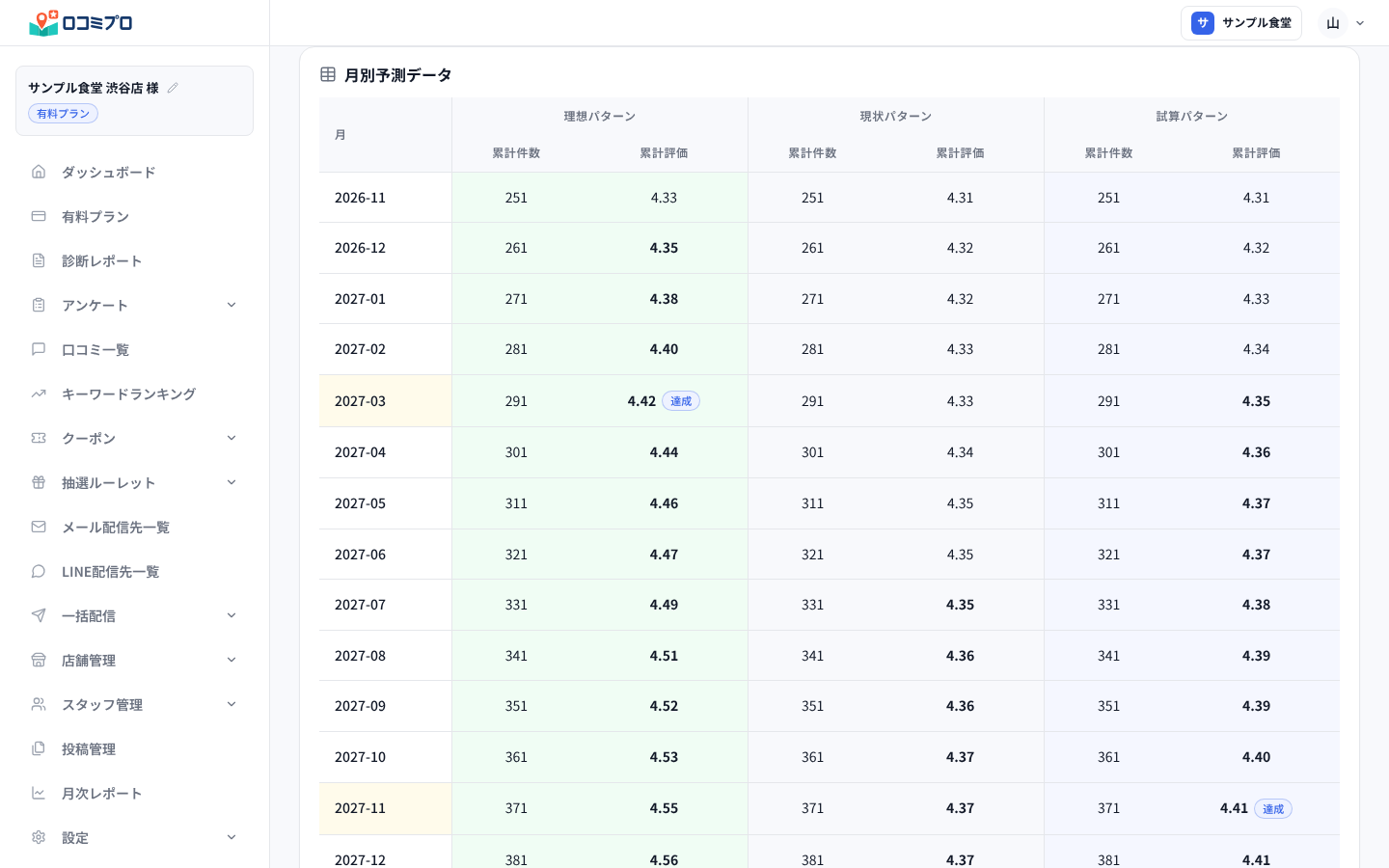Click the 抽選ルーレット gift icon
The width and height of the screenshot is (1389, 868).
coord(39,482)
